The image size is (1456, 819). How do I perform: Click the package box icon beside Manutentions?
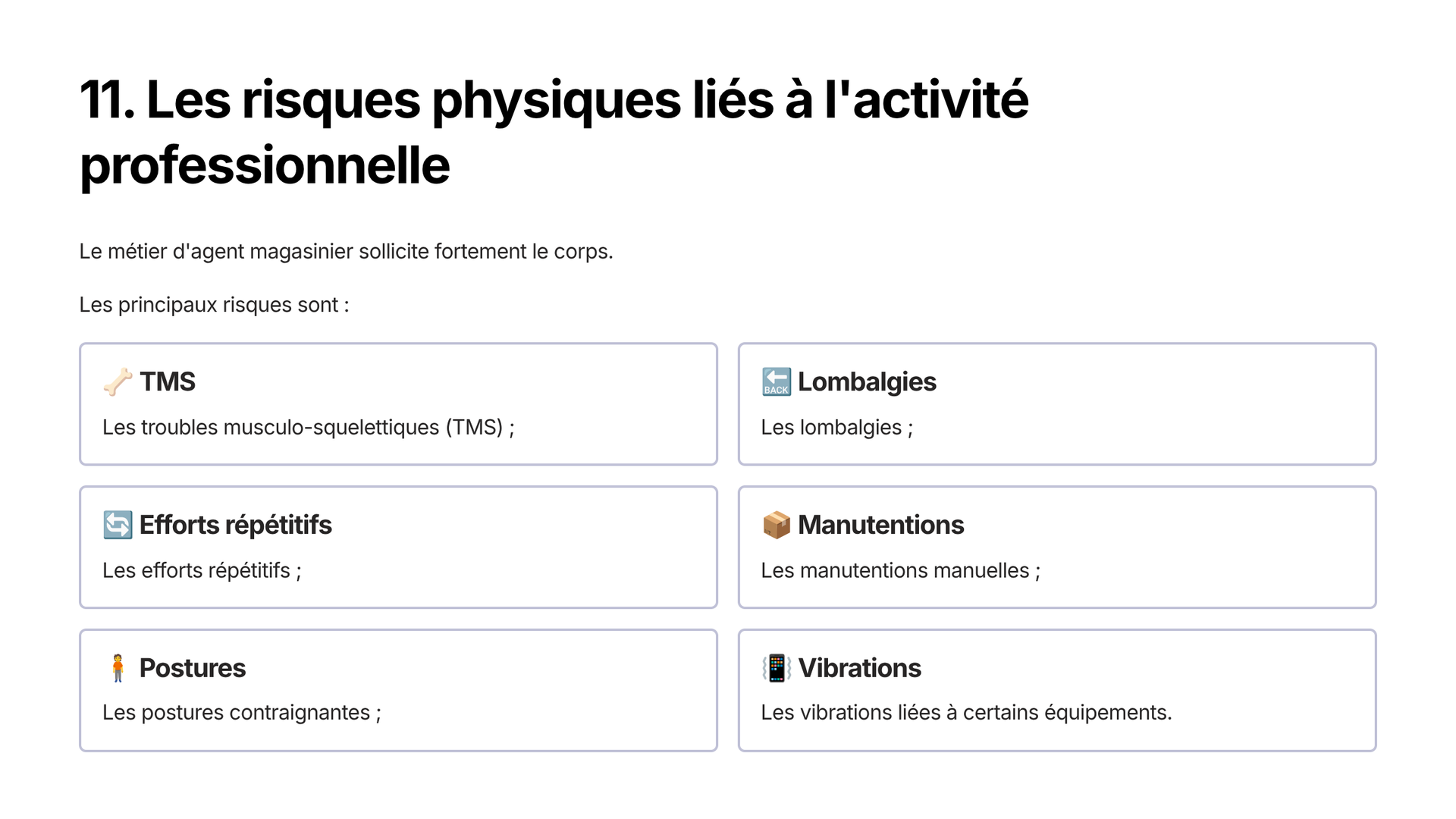coord(777,525)
